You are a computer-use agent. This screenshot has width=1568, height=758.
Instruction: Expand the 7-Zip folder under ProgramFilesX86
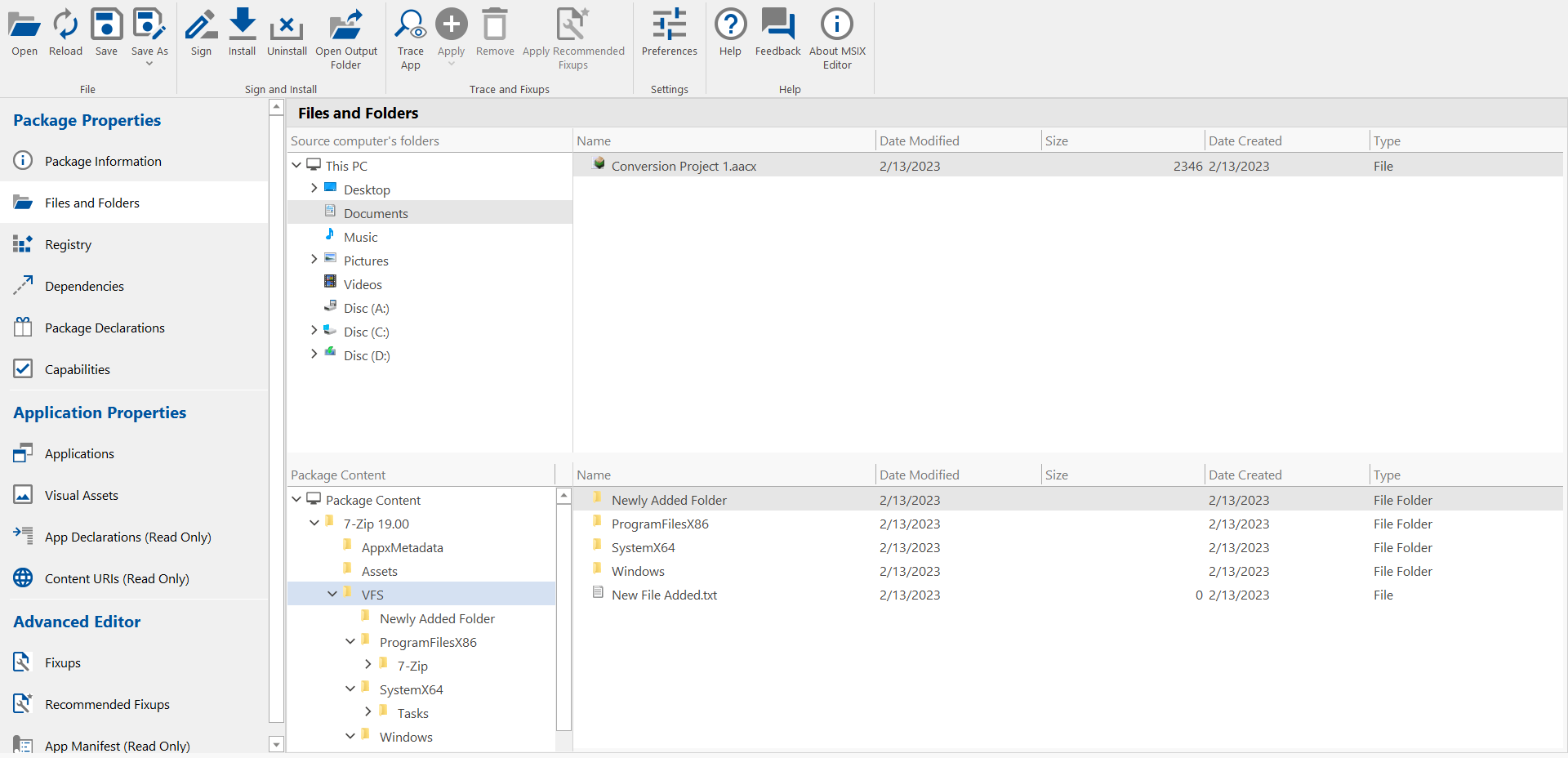coord(368,665)
